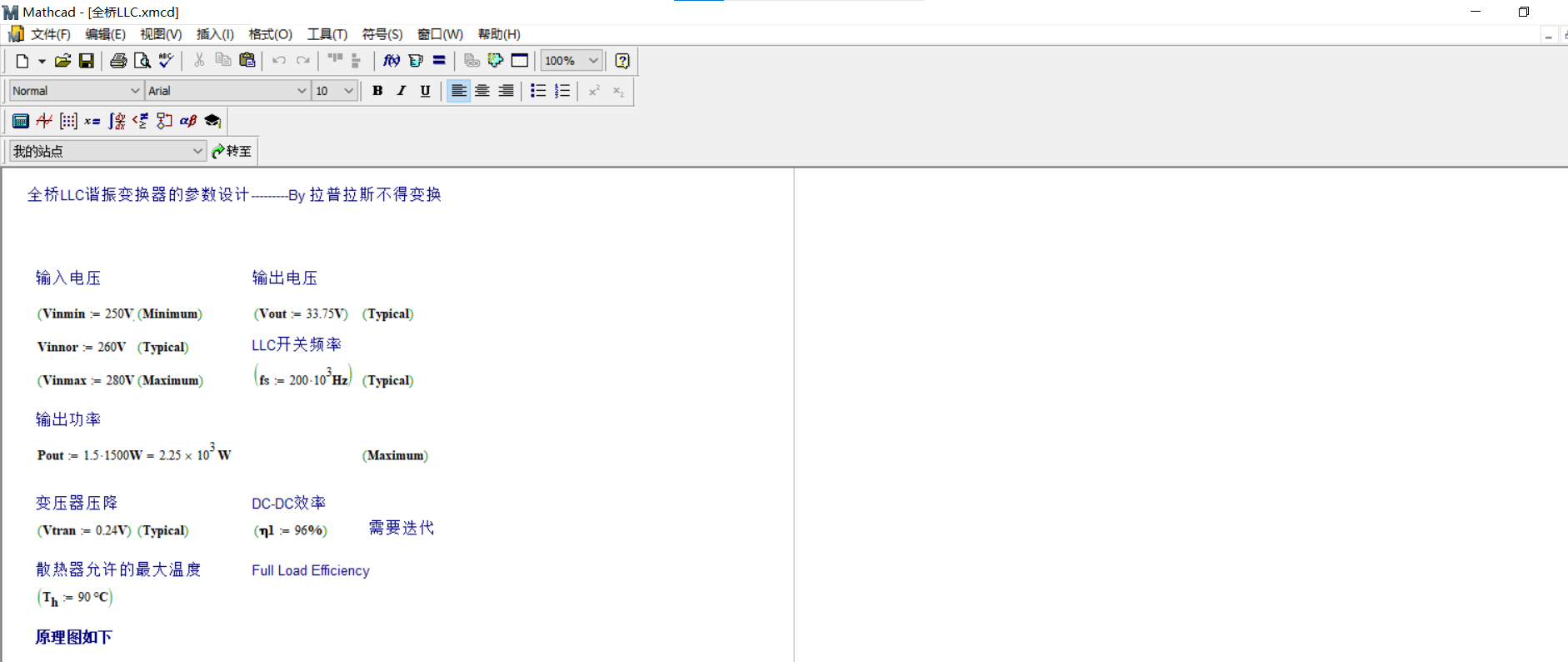Toggle bold formatting

click(x=377, y=91)
